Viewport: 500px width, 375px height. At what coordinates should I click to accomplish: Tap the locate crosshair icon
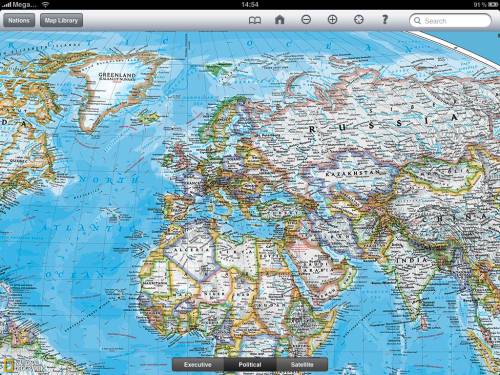point(359,20)
